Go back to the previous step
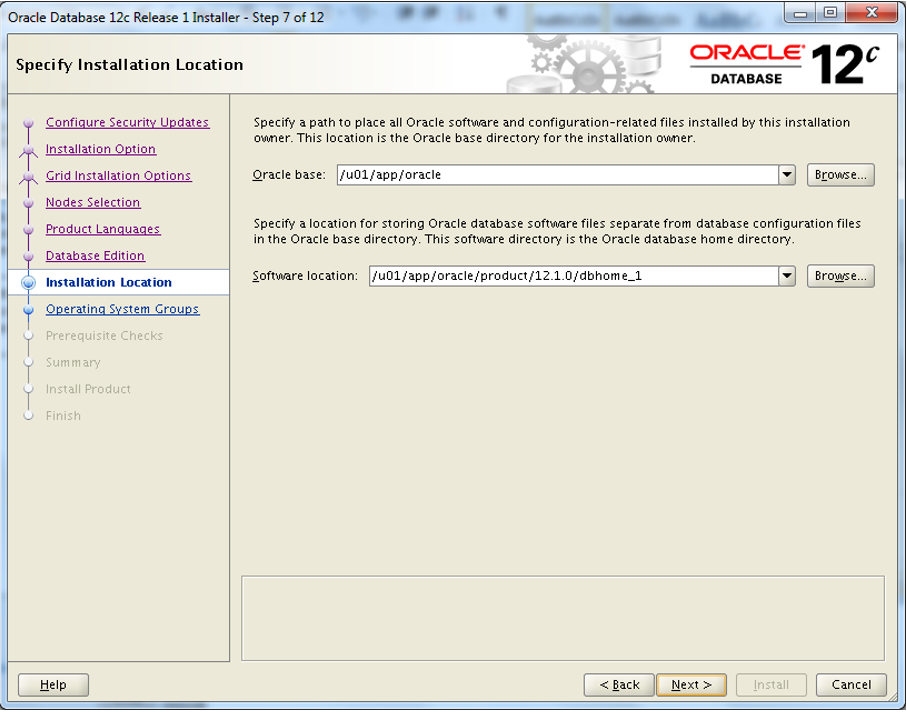907x712 pixels. (x=619, y=685)
